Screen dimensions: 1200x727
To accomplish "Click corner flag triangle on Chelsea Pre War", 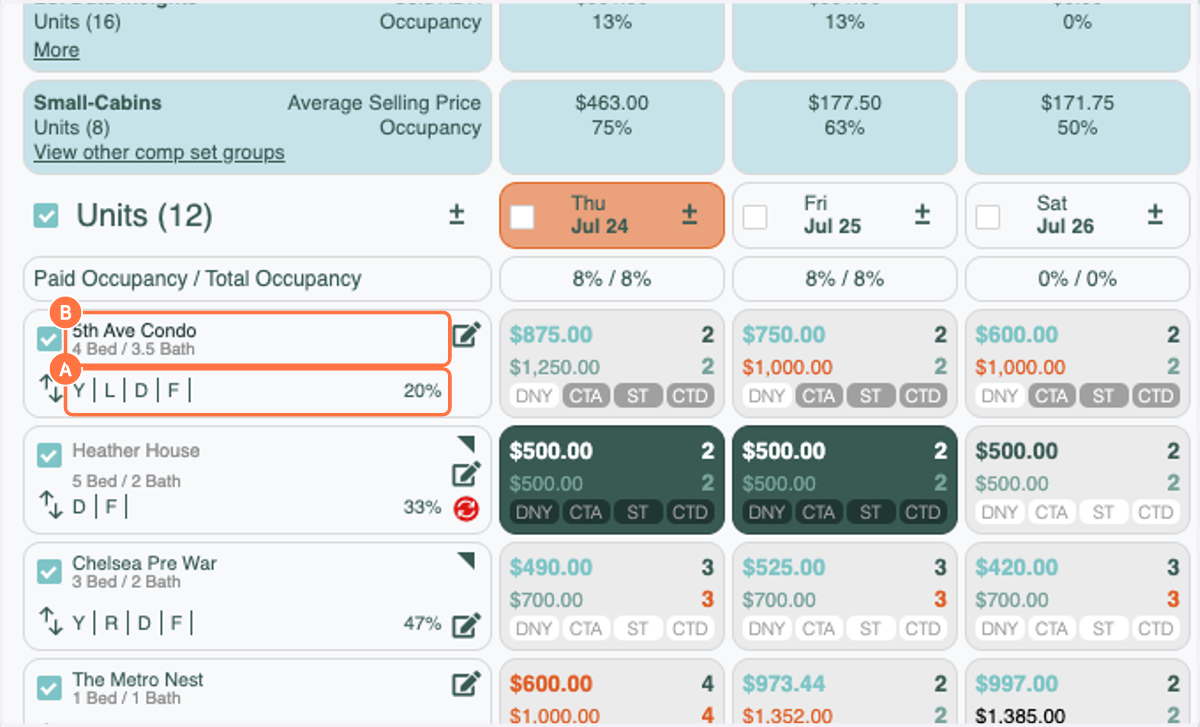I will click(x=466, y=562).
